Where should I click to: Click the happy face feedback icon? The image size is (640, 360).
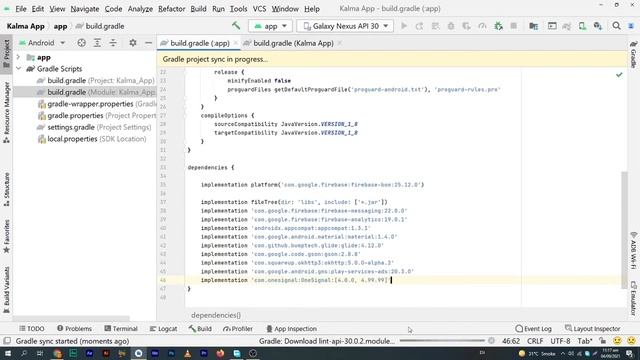[617, 341]
